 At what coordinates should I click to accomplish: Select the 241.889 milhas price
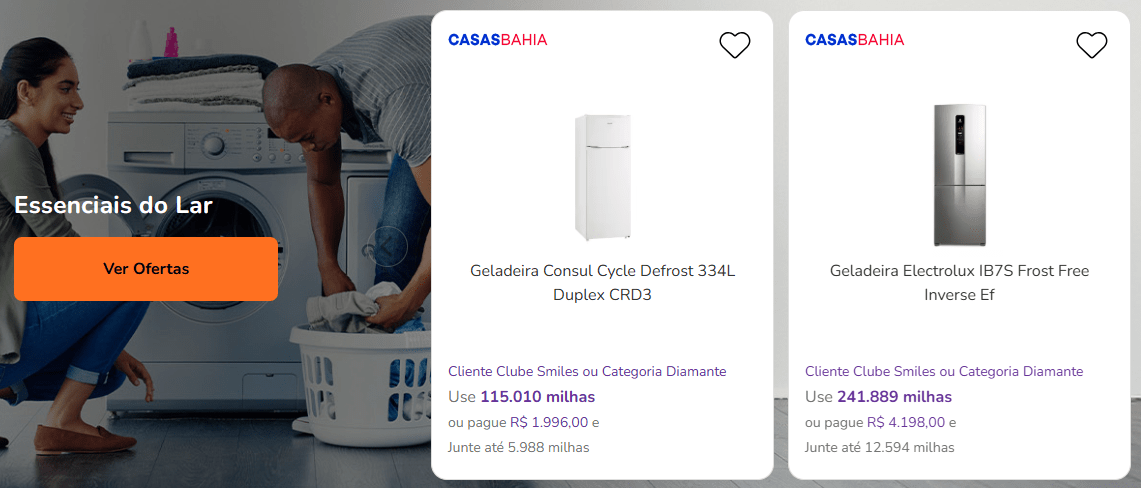pos(894,397)
